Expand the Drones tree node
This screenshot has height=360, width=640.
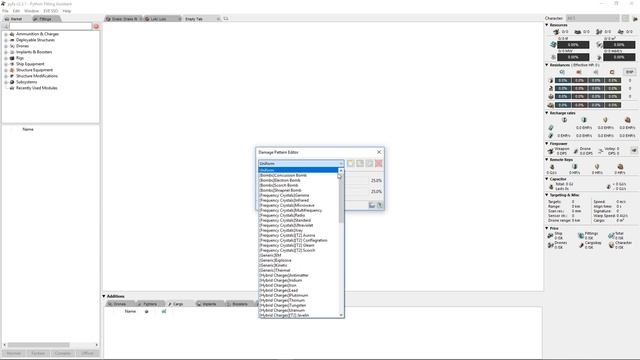(x=6, y=46)
